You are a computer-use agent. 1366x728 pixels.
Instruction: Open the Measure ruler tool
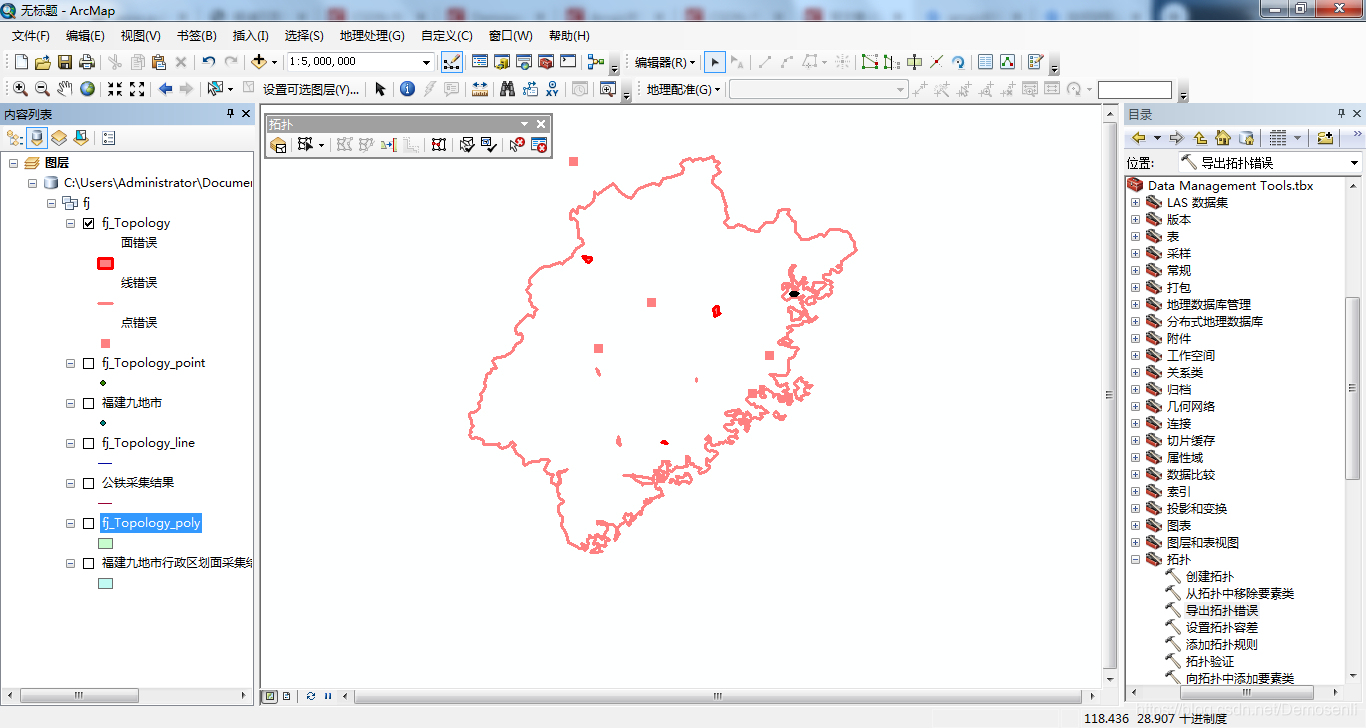click(x=480, y=89)
